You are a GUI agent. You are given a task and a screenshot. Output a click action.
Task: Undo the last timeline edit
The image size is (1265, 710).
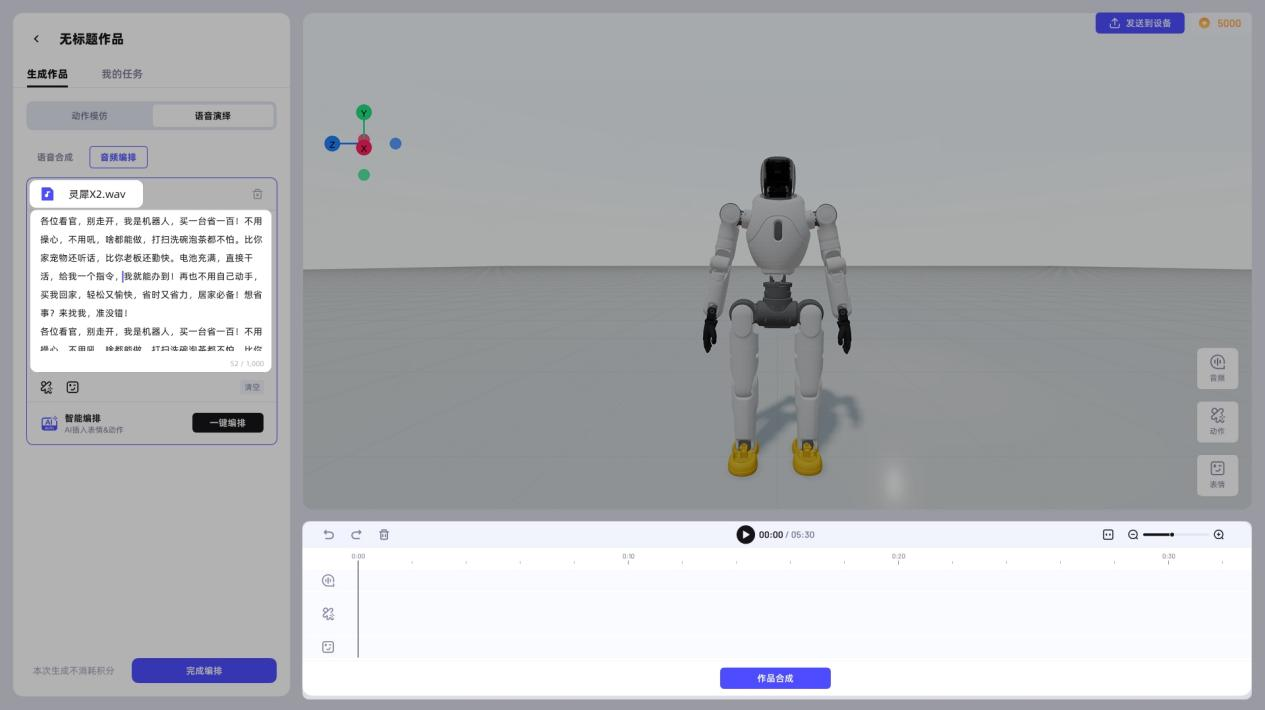click(x=329, y=535)
